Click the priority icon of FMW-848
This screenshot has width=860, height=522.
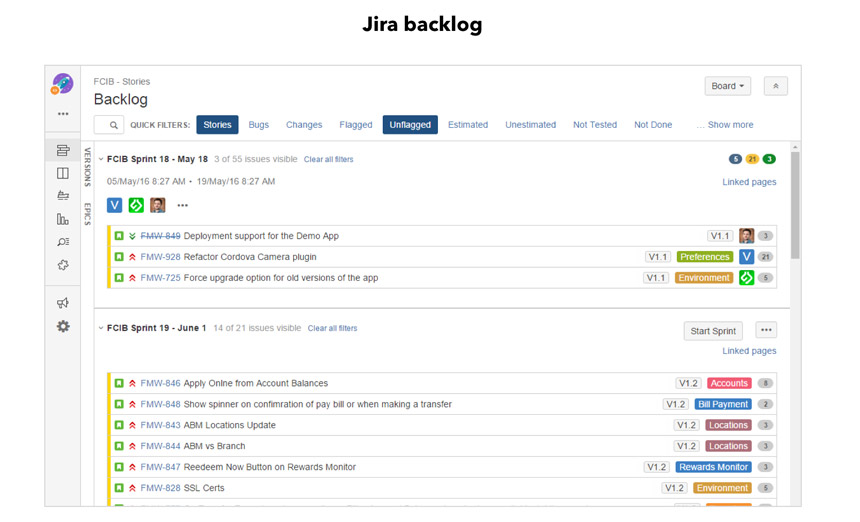132,404
